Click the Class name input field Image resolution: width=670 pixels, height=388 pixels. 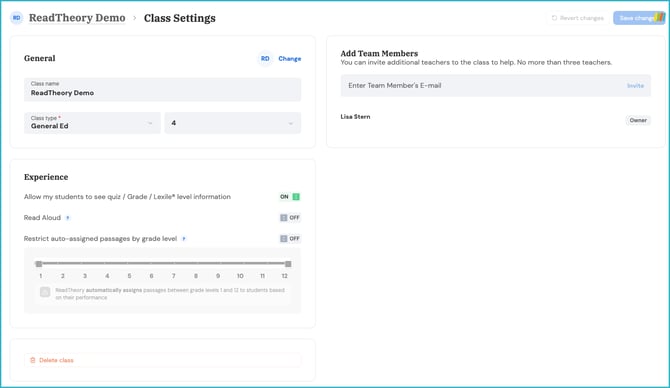click(162, 90)
